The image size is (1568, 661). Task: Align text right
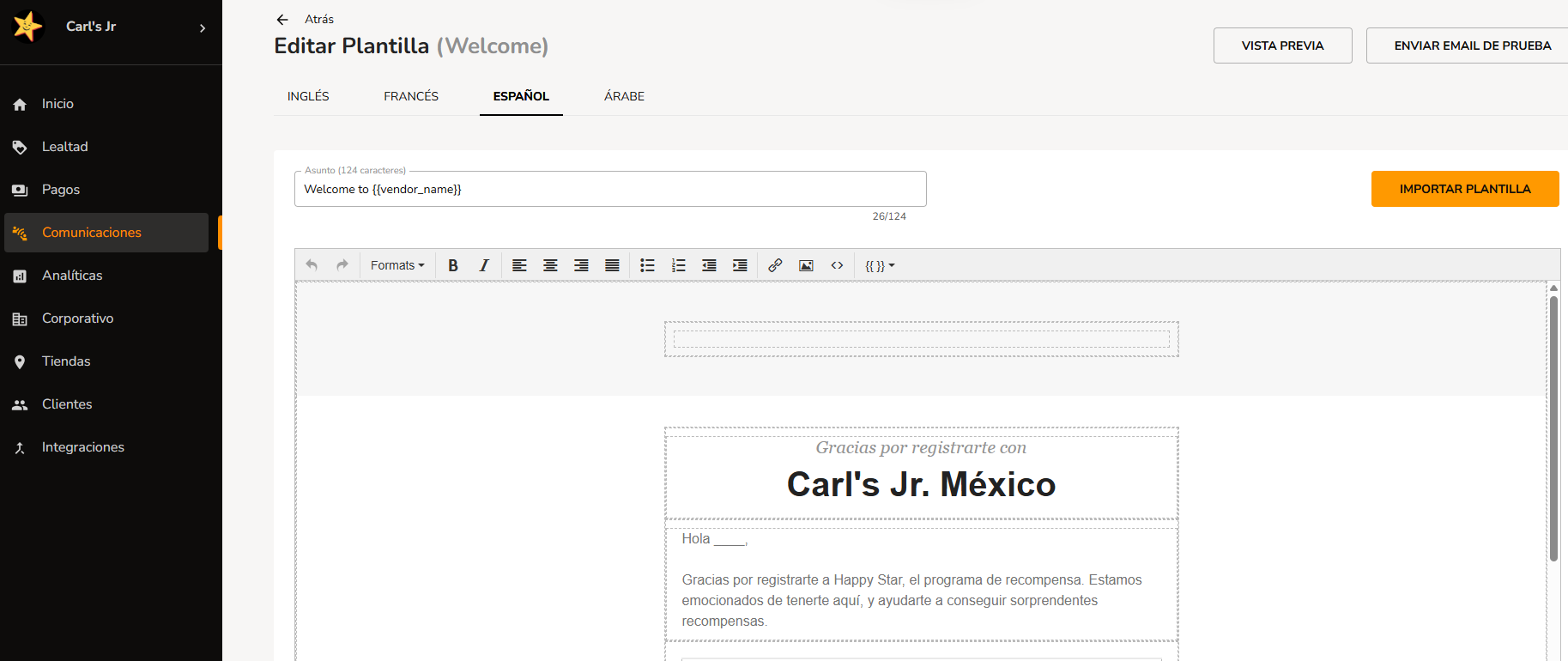581,265
